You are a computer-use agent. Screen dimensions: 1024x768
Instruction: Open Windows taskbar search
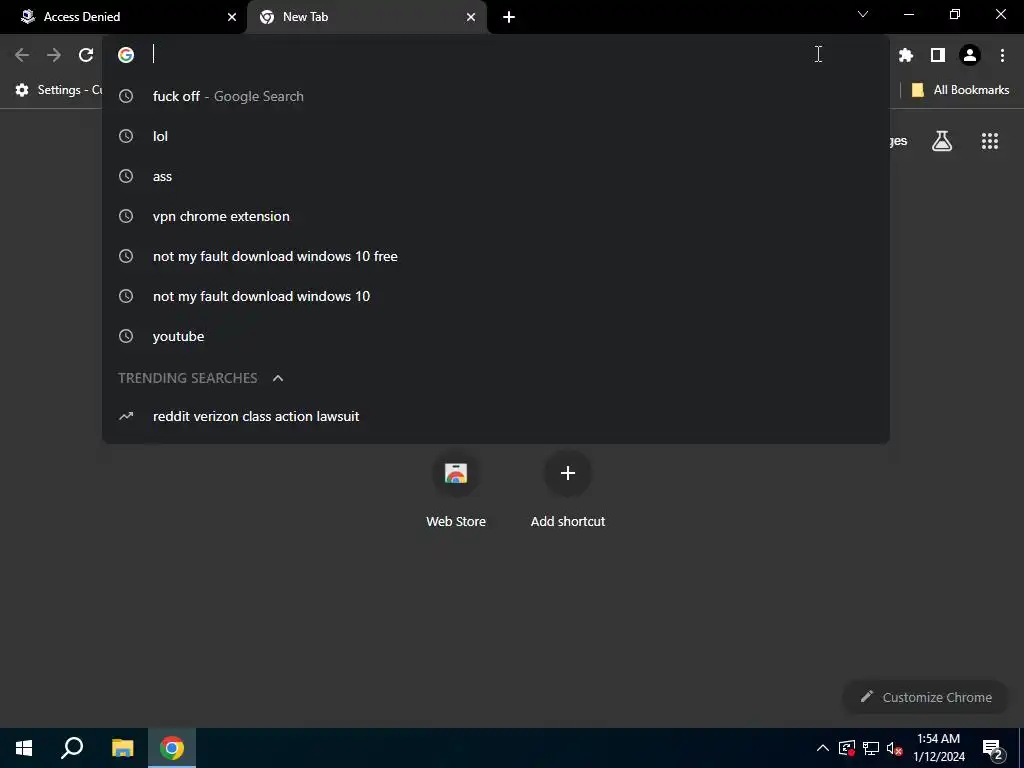click(72, 748)
